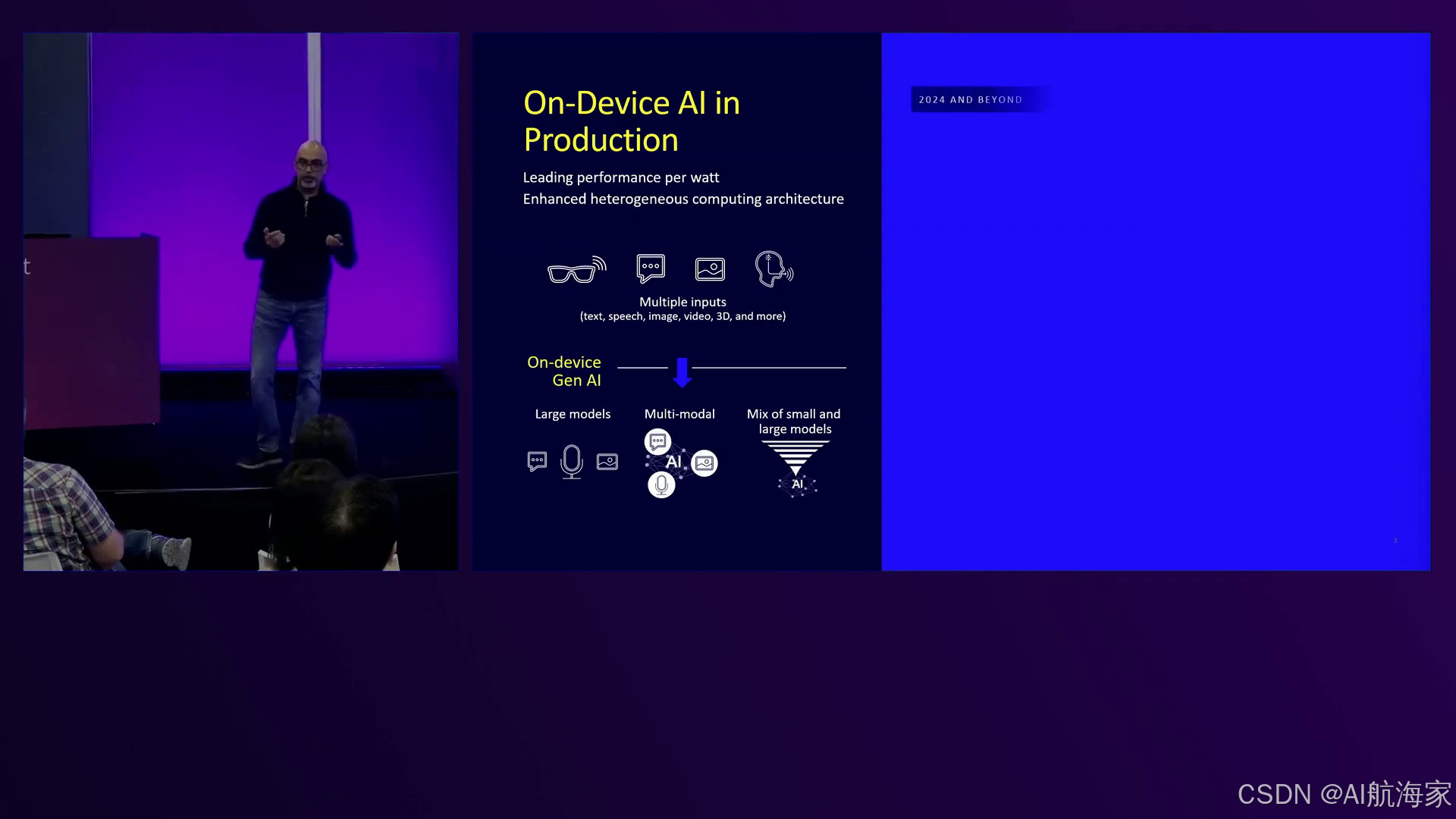Click the image input icon
The height and width of the screenshot is (819, 1456).
coord(710,269)
